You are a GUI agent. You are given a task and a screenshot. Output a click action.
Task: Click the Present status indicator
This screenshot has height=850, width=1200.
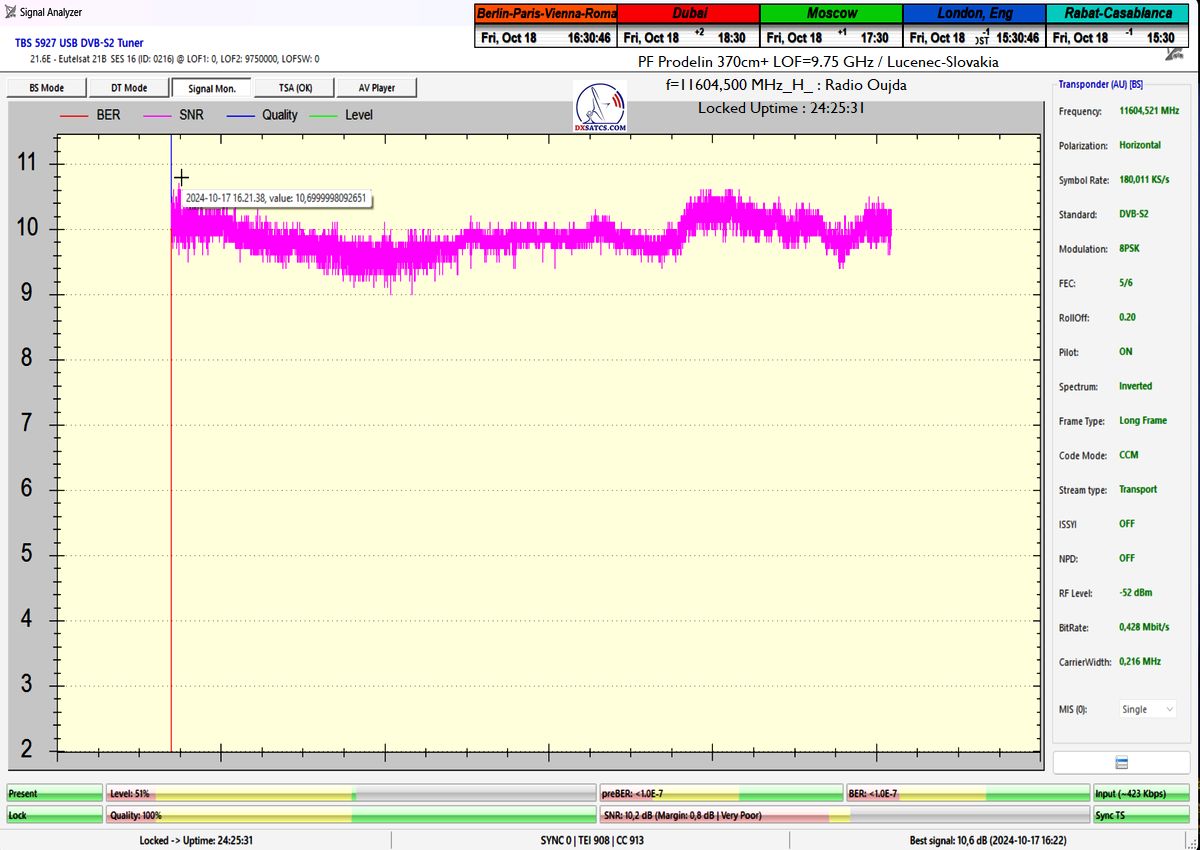coord(54,794)
